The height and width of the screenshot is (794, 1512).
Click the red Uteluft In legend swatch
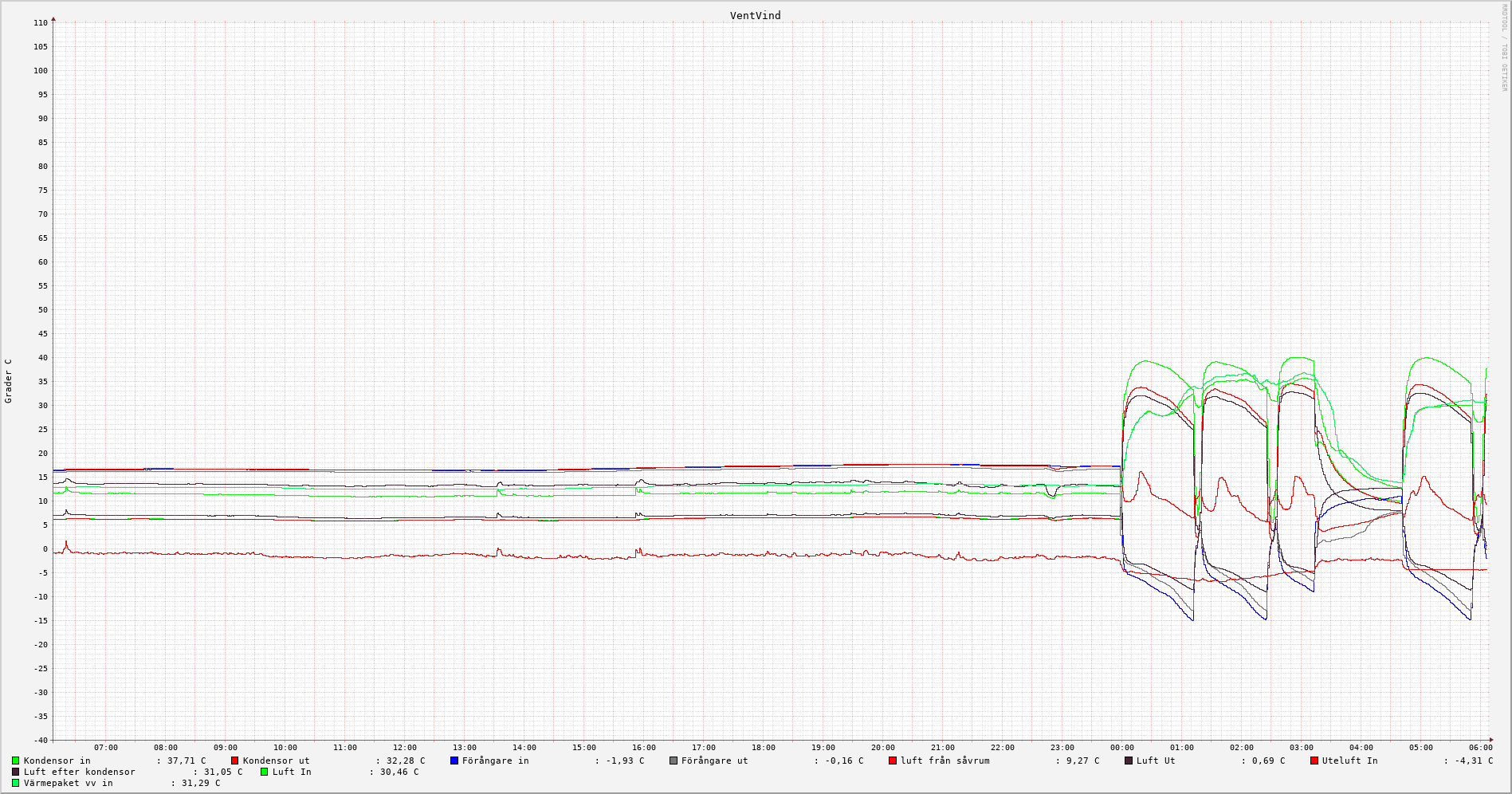click(x=1314, y=761)
